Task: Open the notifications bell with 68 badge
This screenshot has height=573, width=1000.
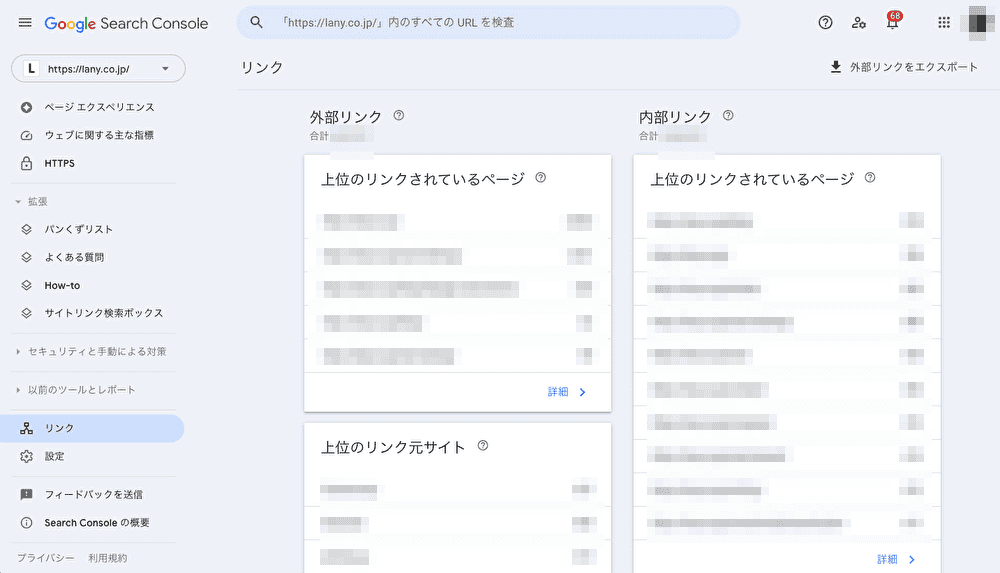Action: [x=893, y=22]
